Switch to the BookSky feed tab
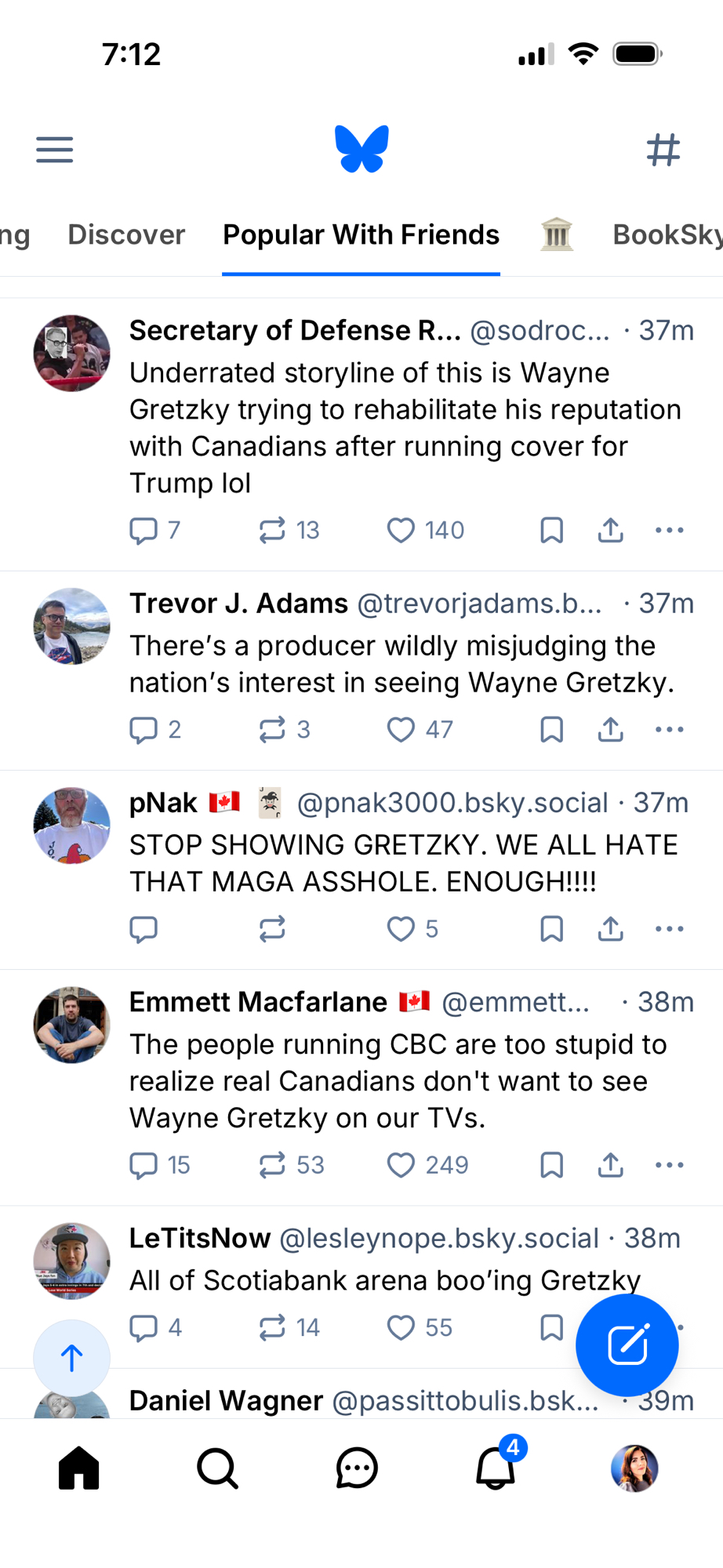 coord(667,234)
